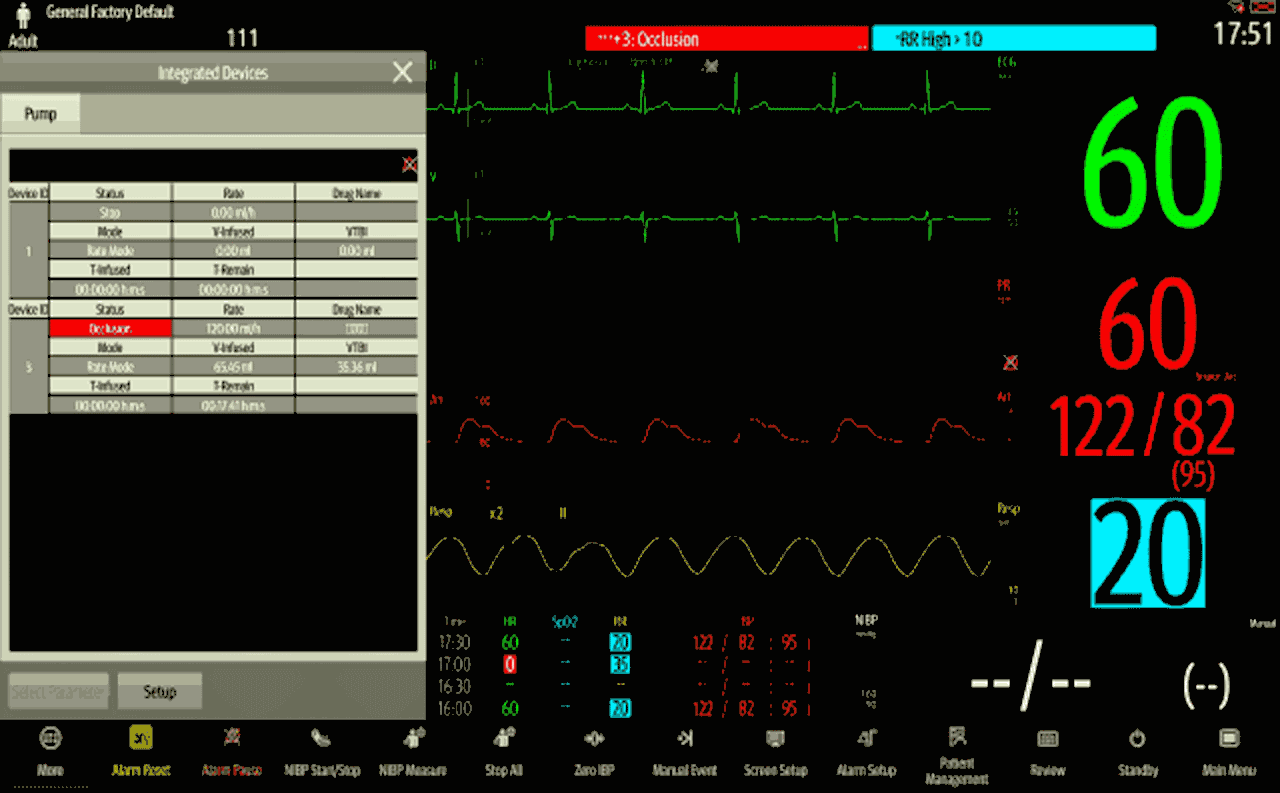Select the red Occlusion status cell
This screenshot has height=793, width=1280.
(110, 328)
